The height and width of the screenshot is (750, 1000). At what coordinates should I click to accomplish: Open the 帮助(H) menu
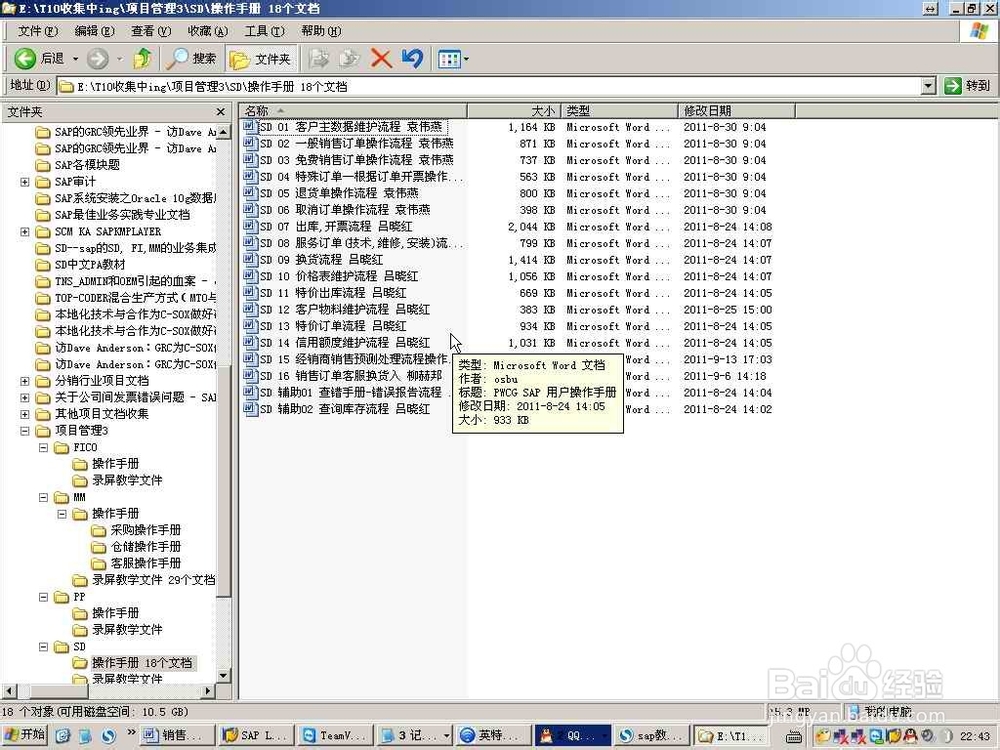click(321, 31)
